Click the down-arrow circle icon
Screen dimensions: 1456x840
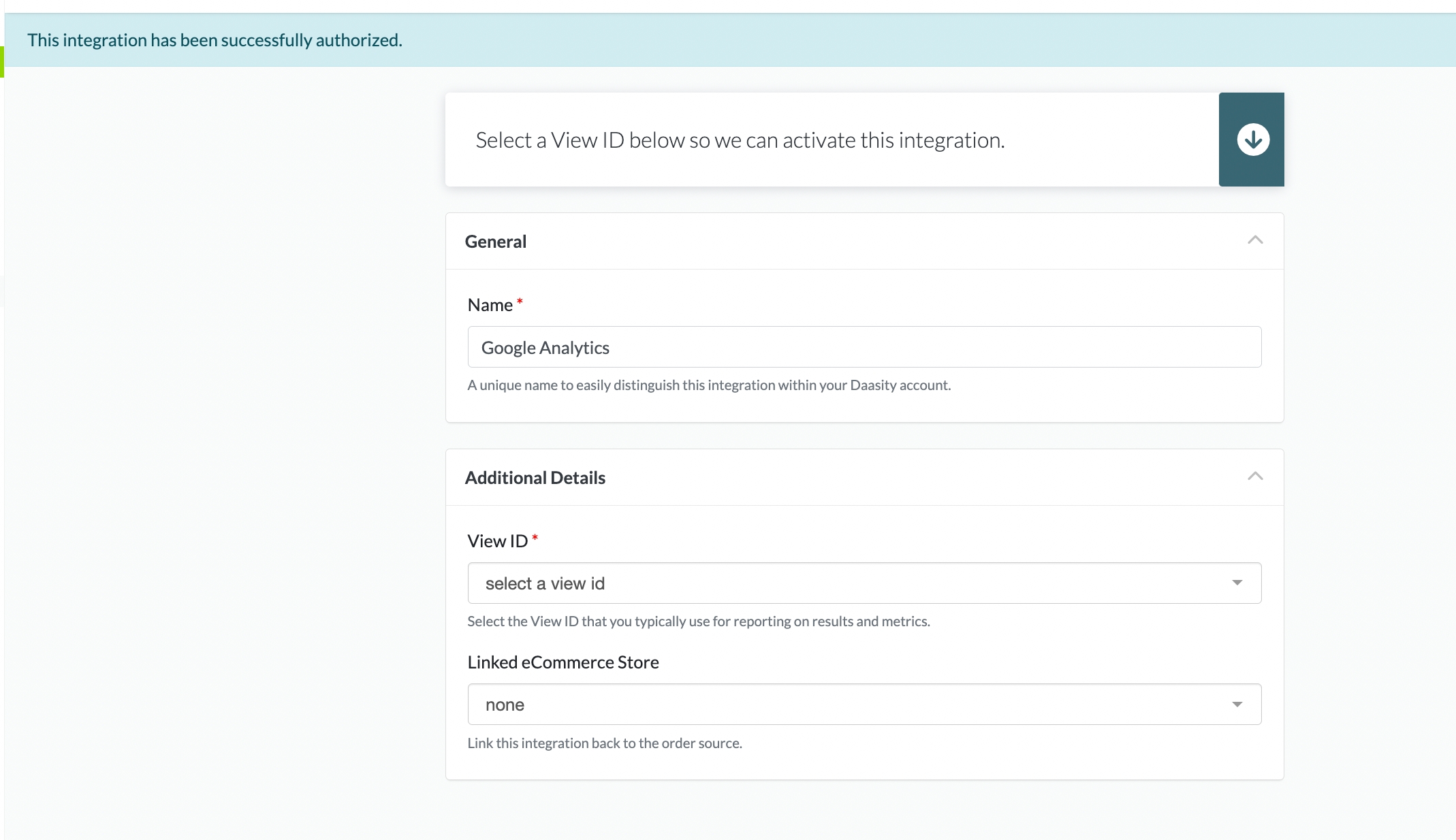point(1252,140)
